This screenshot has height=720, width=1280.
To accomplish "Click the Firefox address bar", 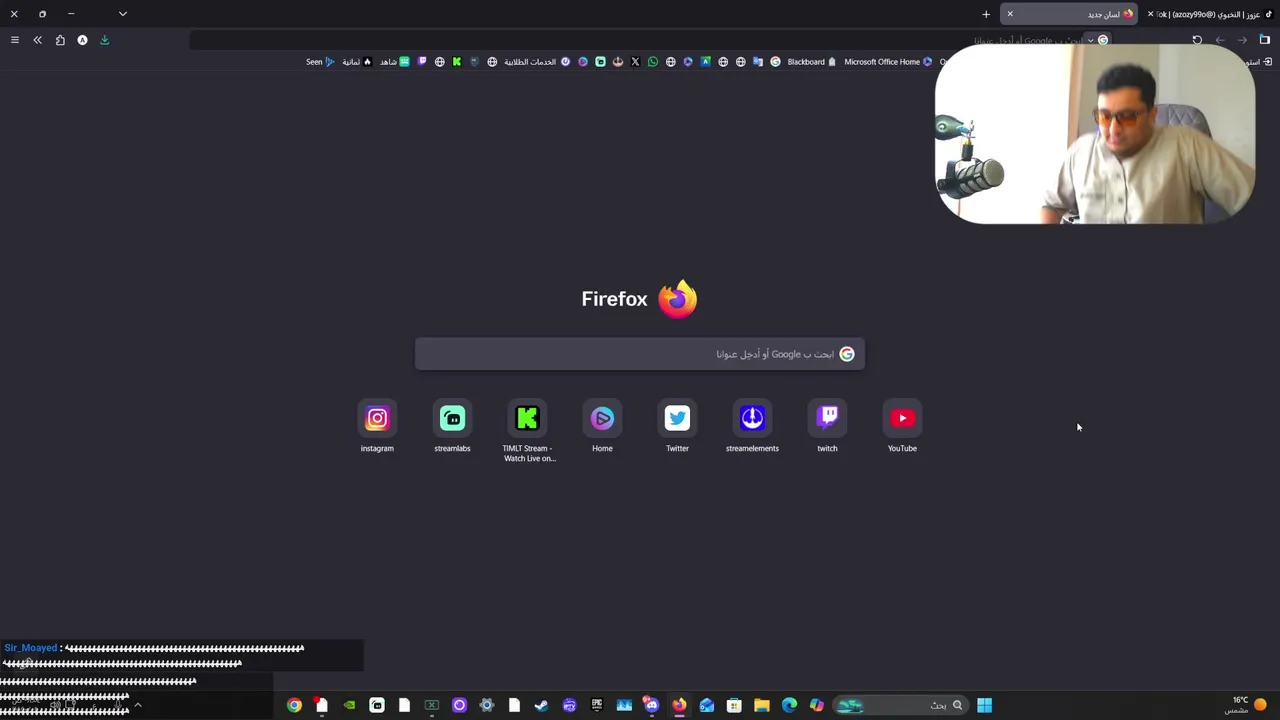I will pos(650,40).
